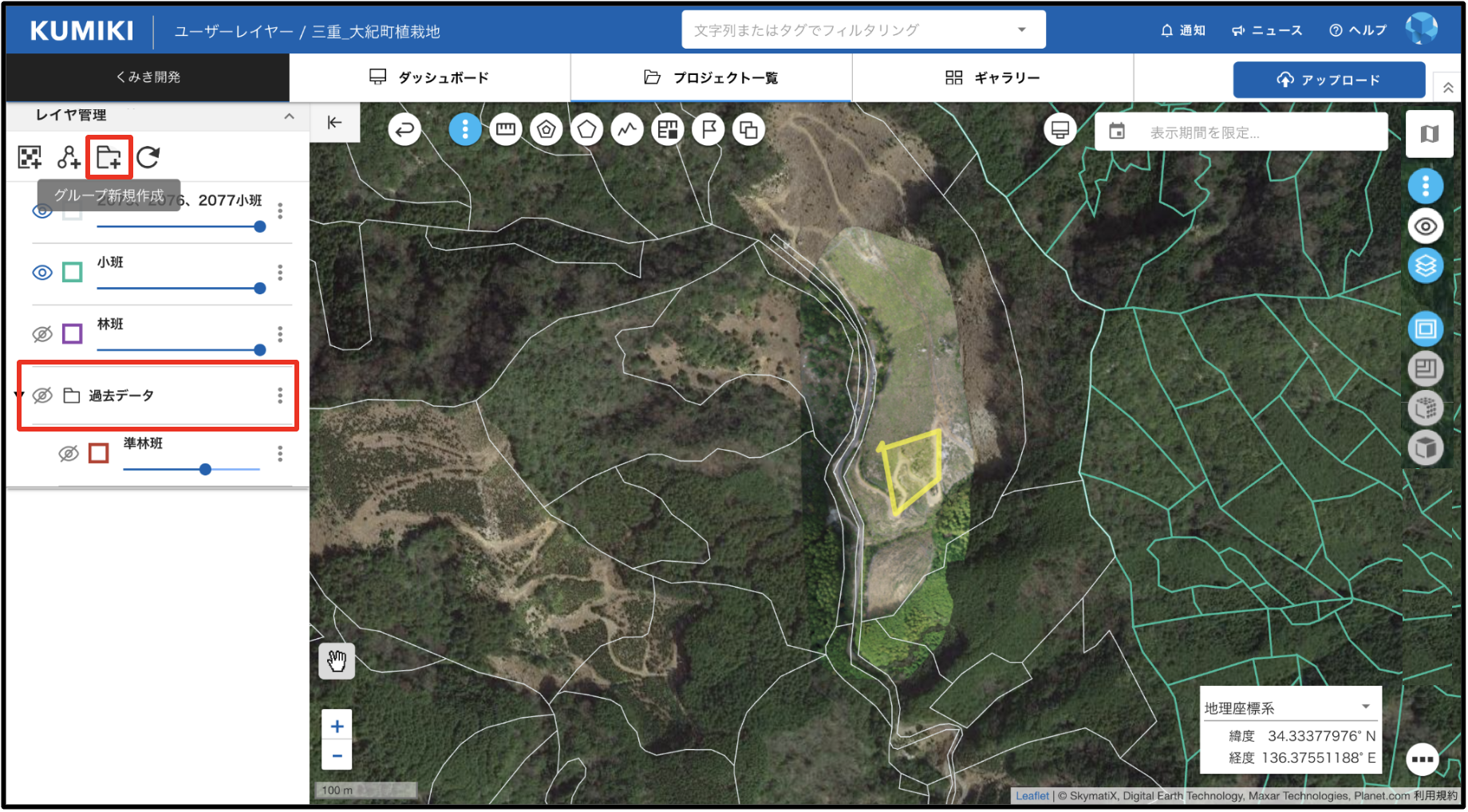Viewport: 1468px width, 812px height.
Task: Click the layer refresh icon
Action: point(148,157)
